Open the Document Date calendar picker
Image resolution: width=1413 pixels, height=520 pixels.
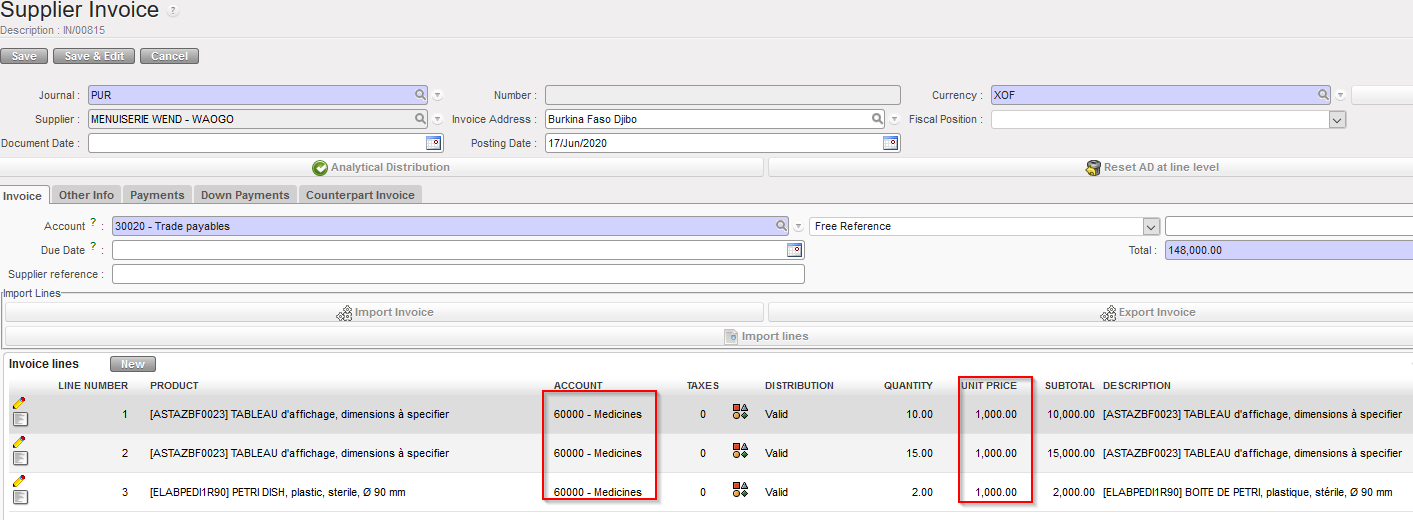coord(433,143)
